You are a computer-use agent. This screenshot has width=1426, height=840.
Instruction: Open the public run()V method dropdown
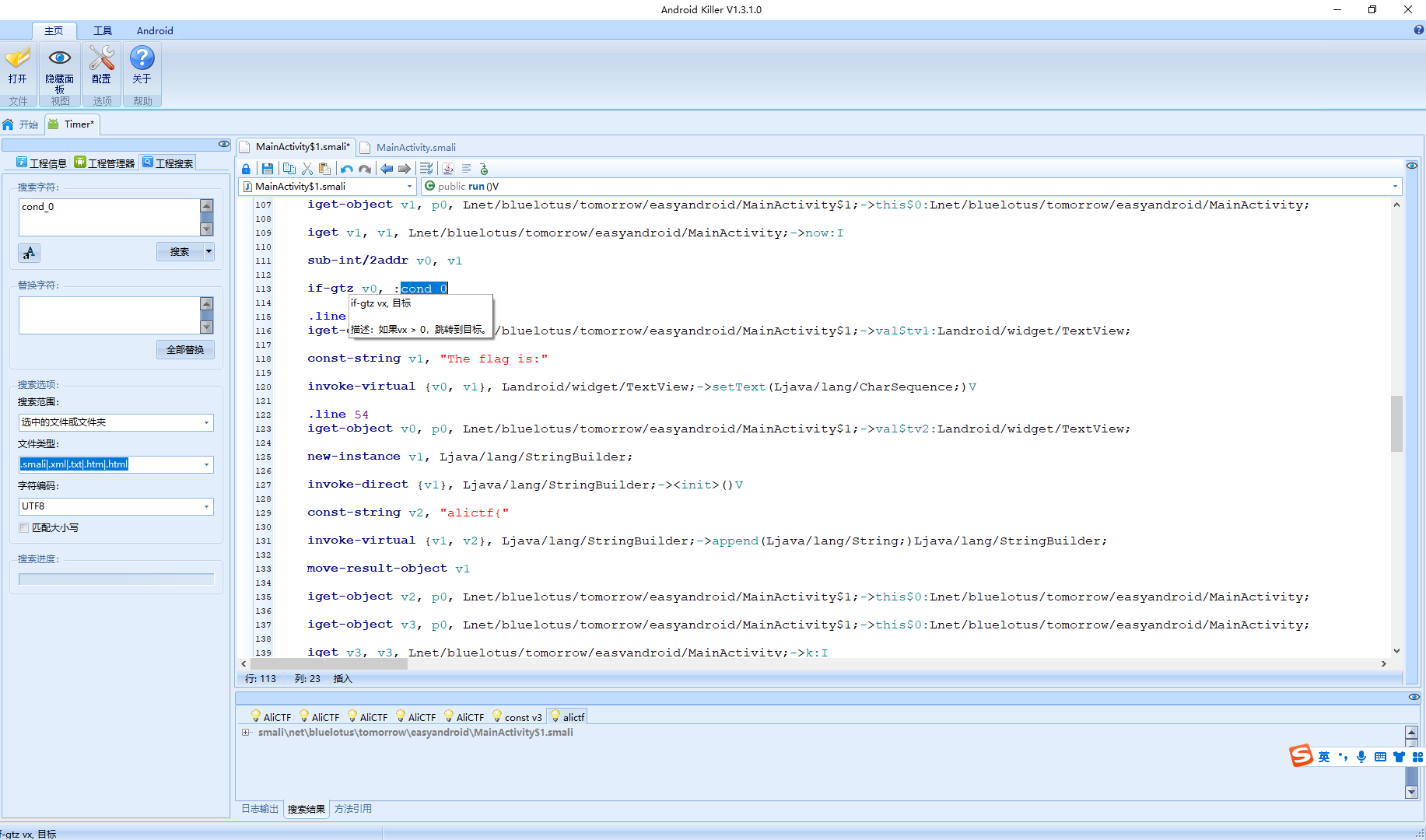click(1395, 187)
